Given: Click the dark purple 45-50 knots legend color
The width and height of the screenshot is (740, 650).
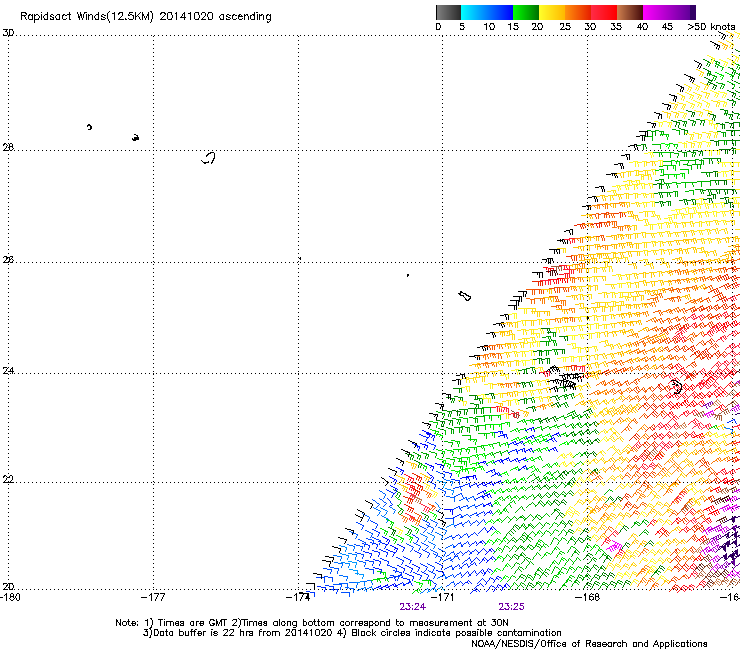Looking at the screenshot, I should (682, 12).
